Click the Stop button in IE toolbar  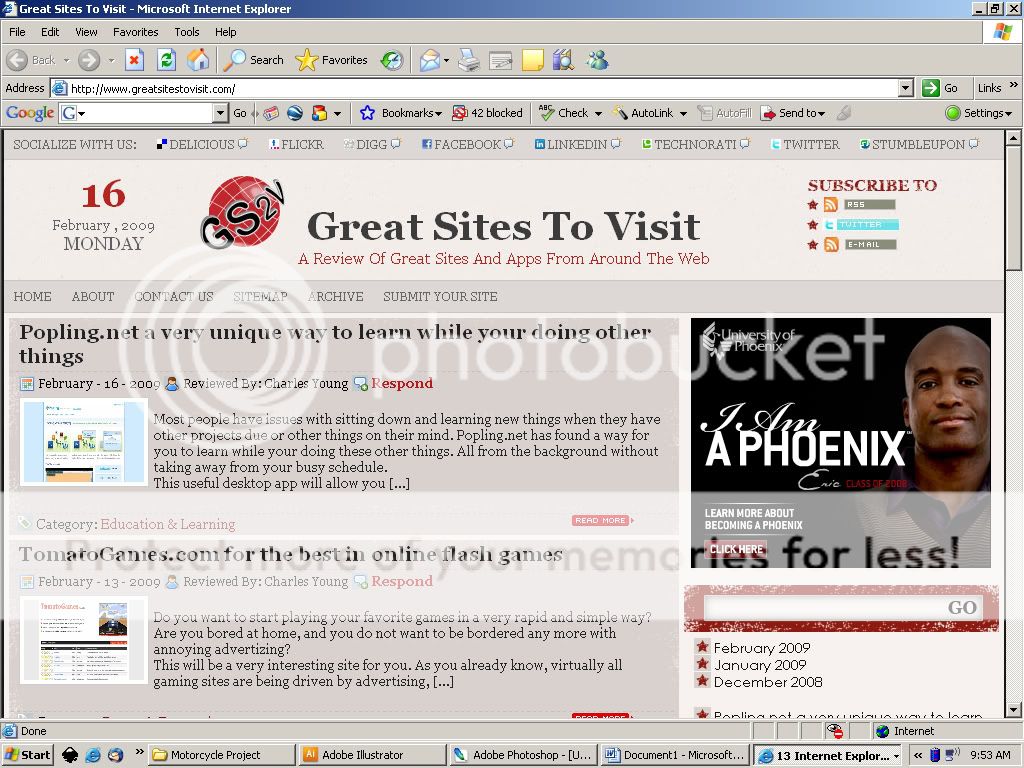(134, 61)
